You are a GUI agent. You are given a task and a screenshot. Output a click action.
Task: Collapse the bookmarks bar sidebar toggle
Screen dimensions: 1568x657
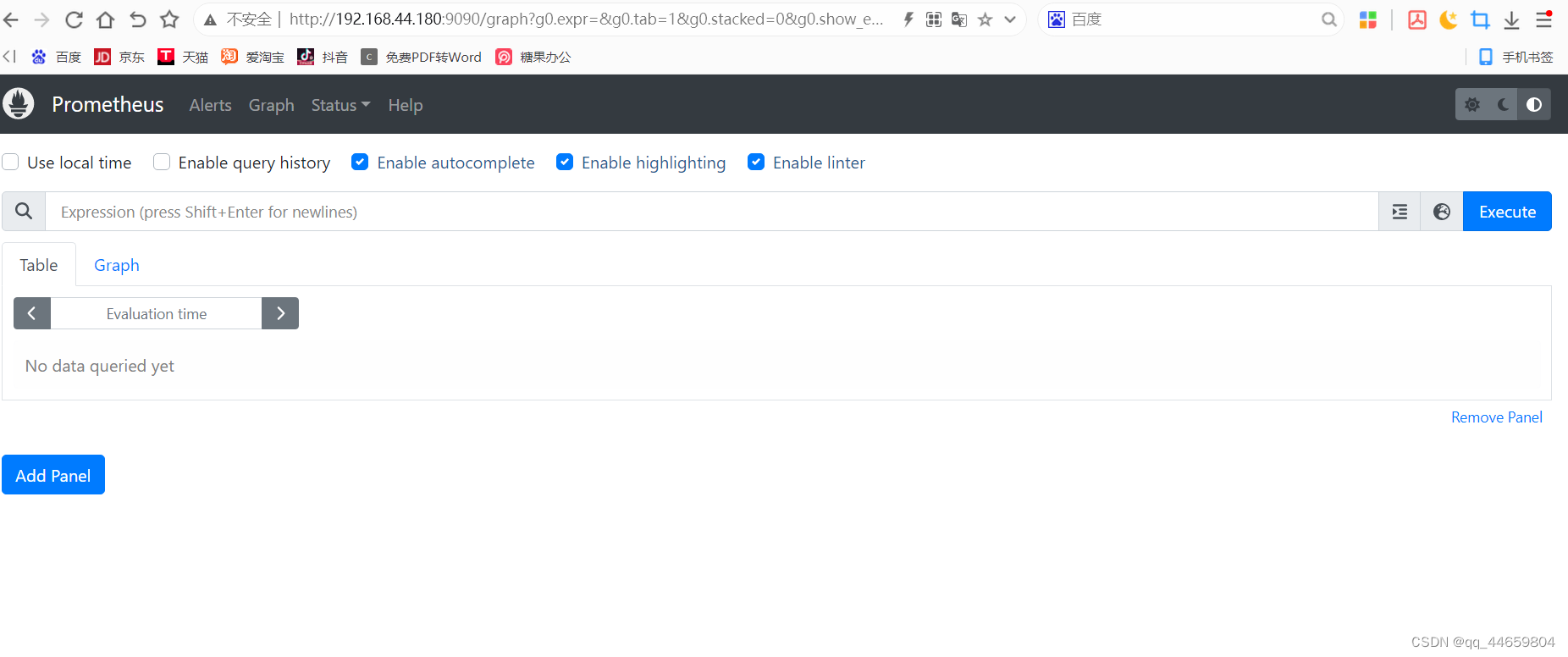(x=9, y=56)
